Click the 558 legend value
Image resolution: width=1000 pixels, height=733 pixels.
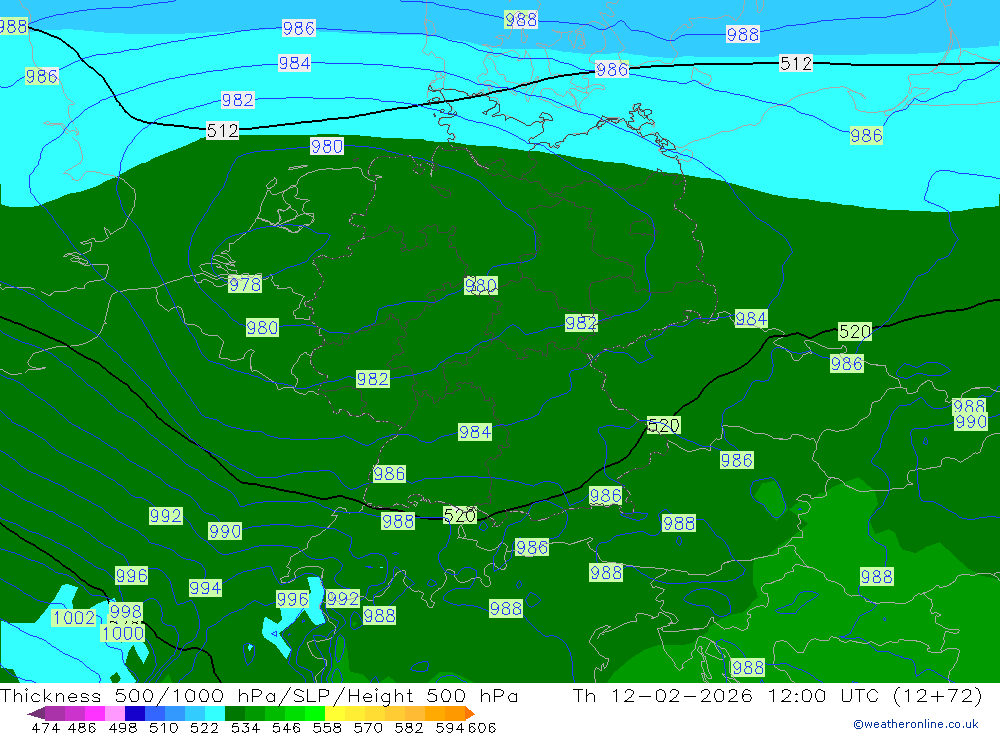327,727
